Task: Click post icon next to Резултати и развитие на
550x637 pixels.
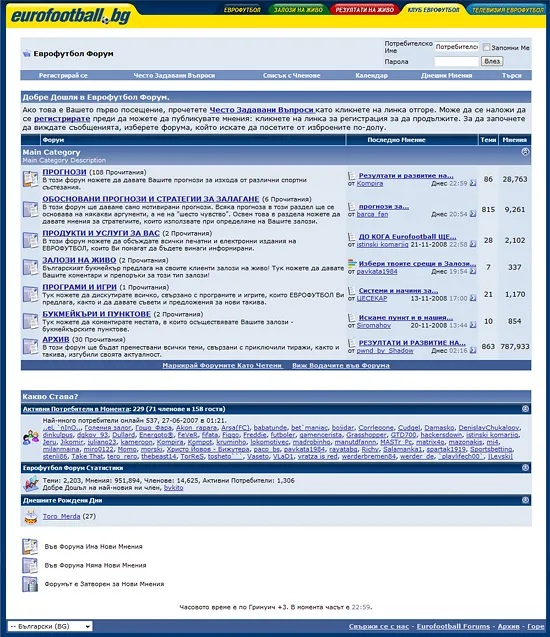Action: 352,176
